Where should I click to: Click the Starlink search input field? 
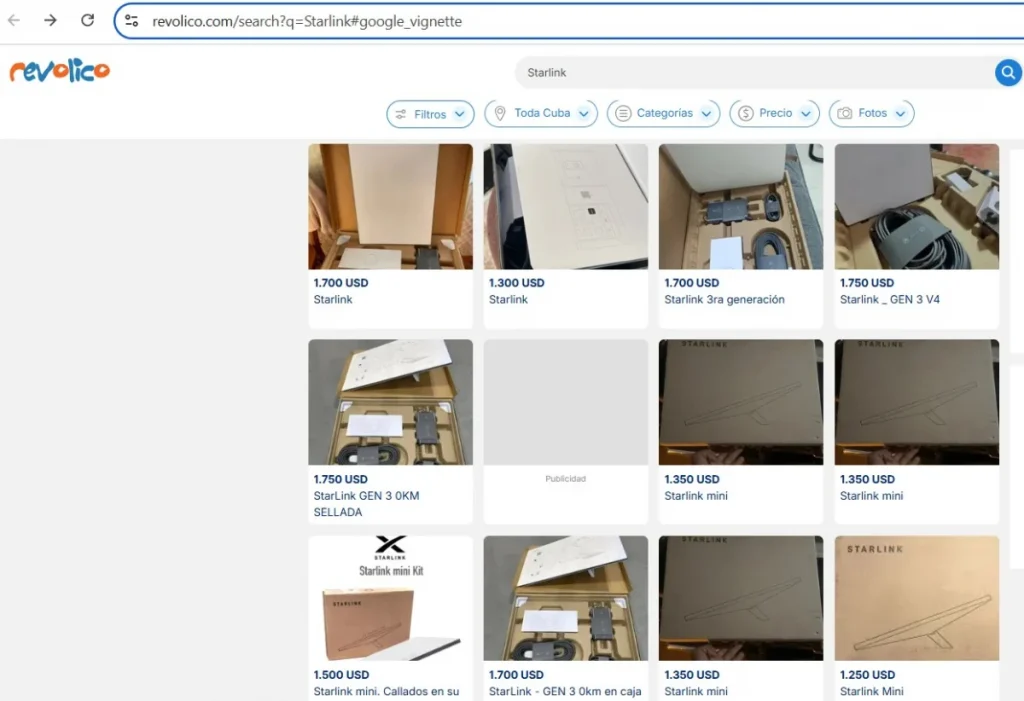click(x=754, y=73)
